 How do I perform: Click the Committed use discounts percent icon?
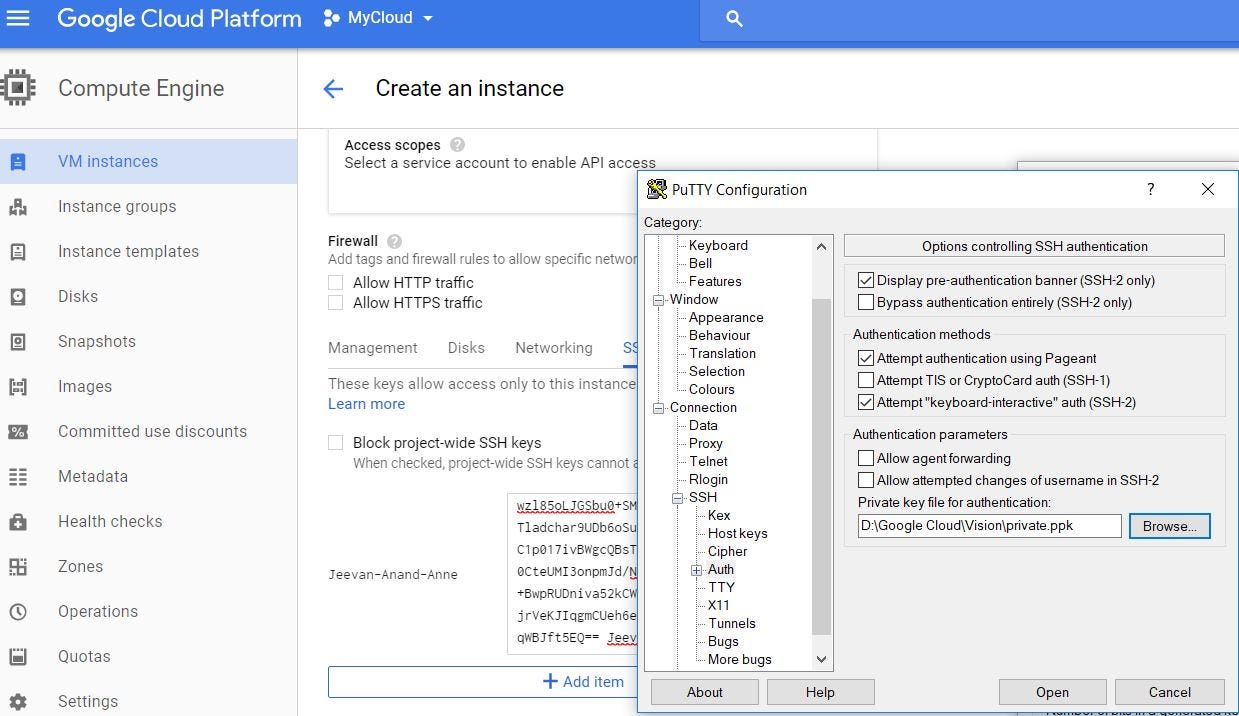[18, 432]
